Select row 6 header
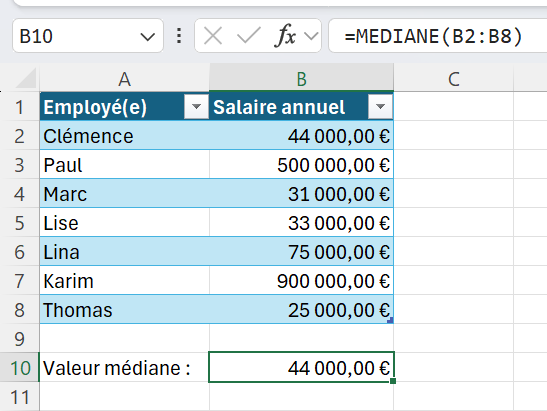This screenshot has height=411, width=547. tap(20, 252)
